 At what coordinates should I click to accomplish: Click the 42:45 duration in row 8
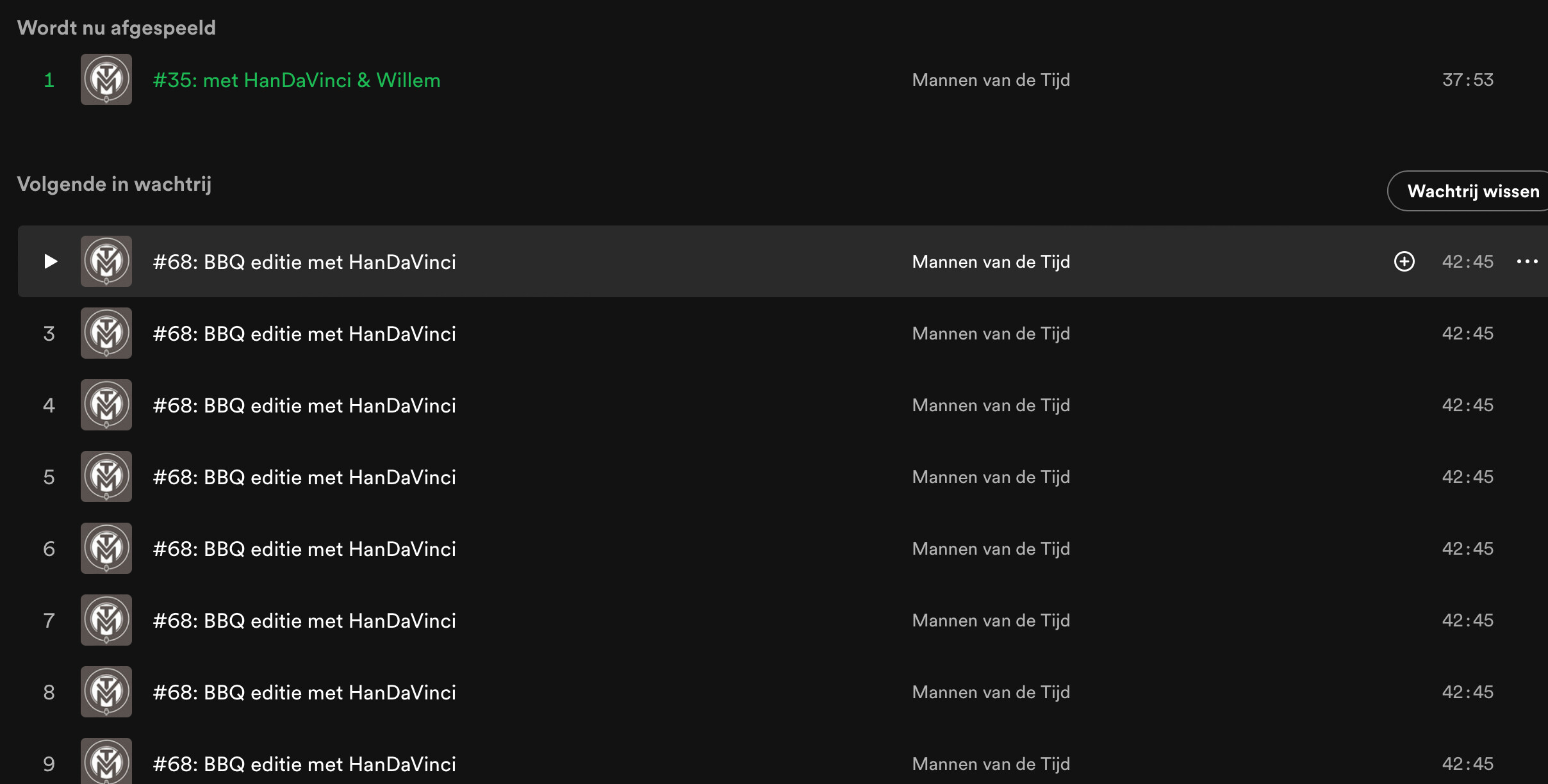click(1468, 692)
